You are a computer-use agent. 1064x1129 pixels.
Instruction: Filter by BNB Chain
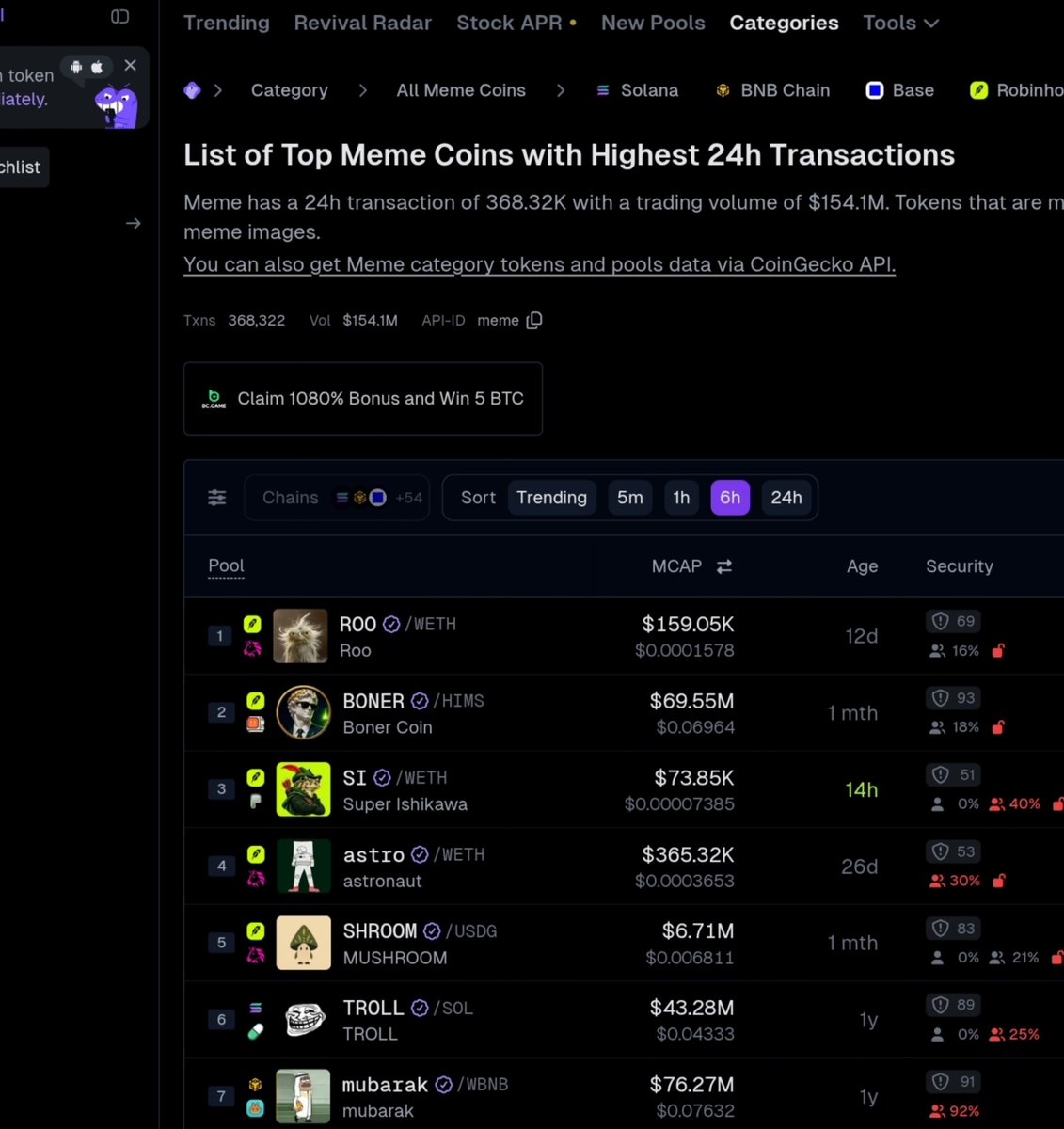[x=772, y=90]
